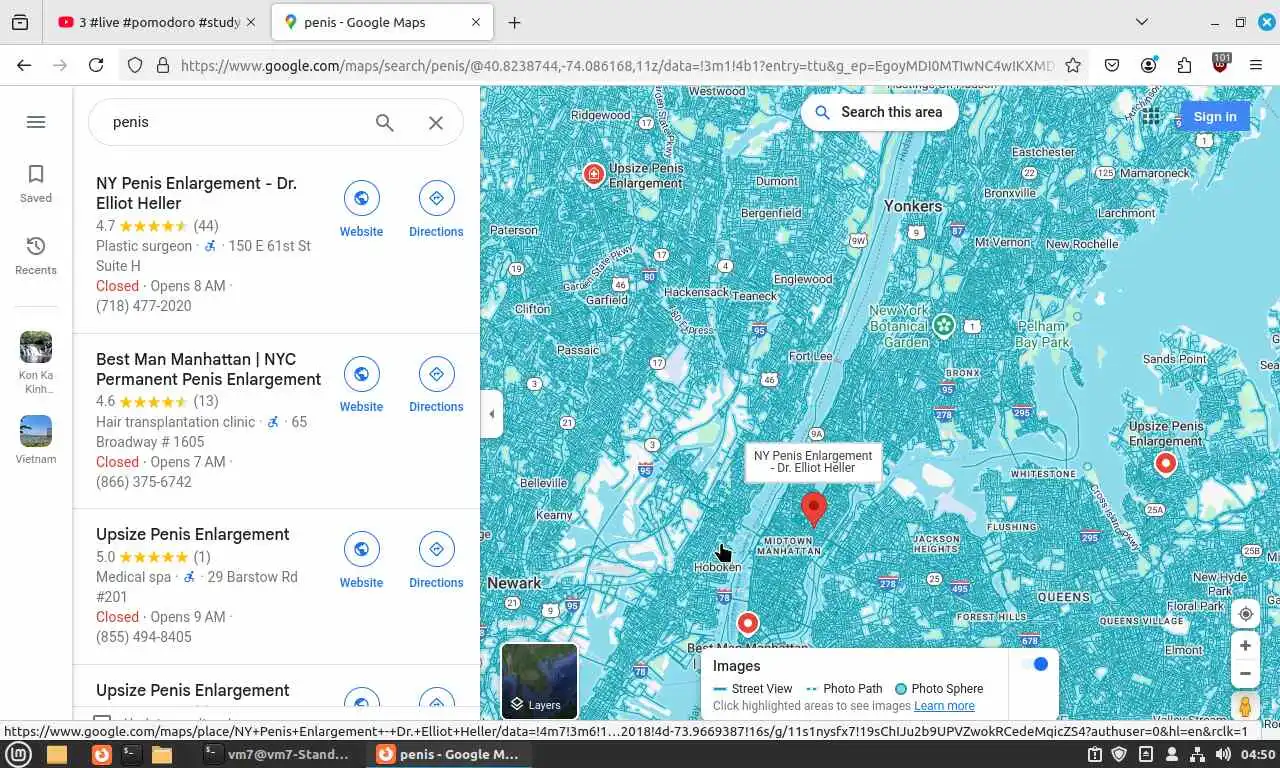Viewport: 1280px width, 768px height.
Task: Open the volume control in system tray
Action: click(x=1222, y=754)
